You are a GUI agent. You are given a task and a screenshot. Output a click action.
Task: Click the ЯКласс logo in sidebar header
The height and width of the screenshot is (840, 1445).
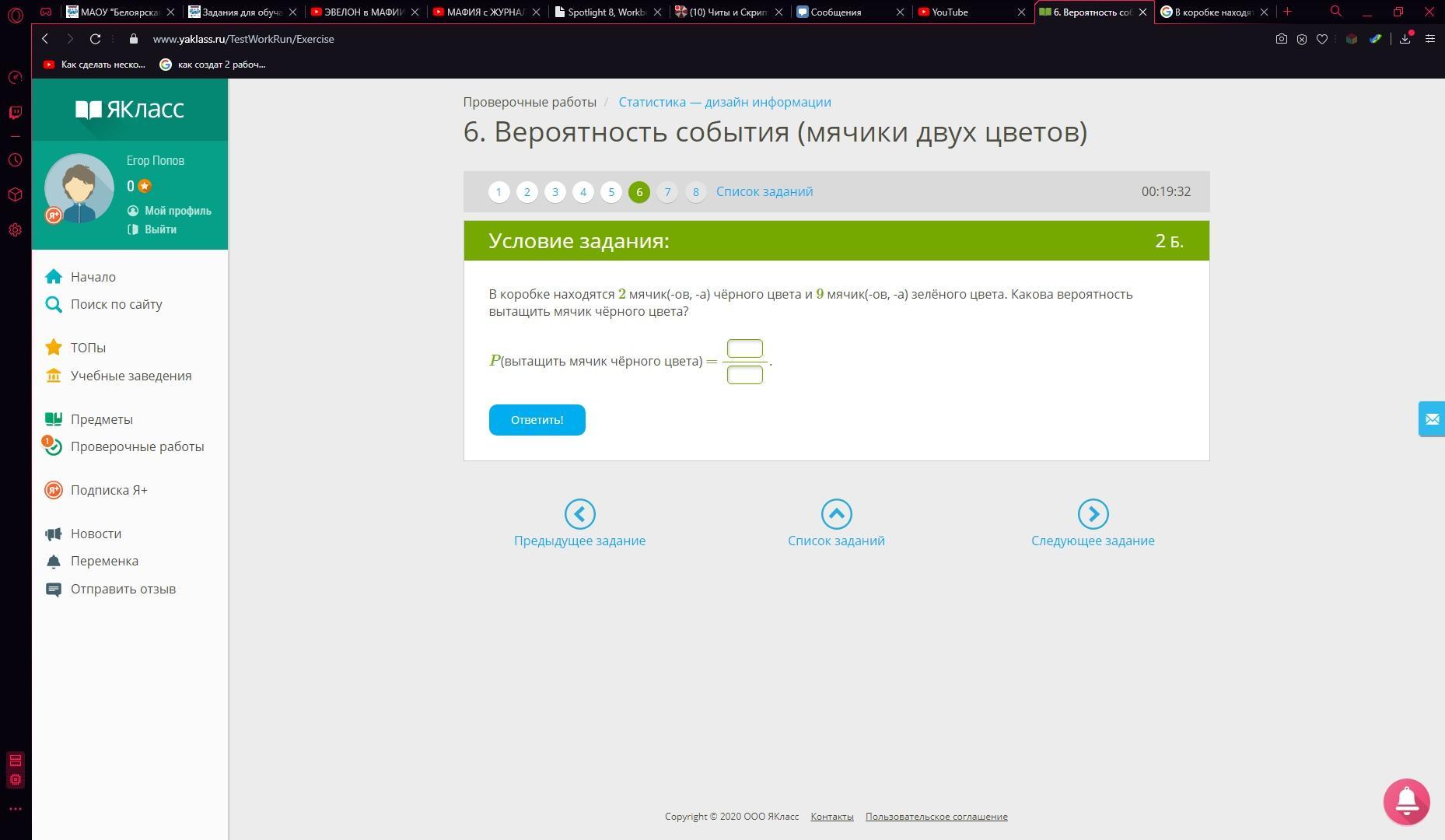(130, 109)
